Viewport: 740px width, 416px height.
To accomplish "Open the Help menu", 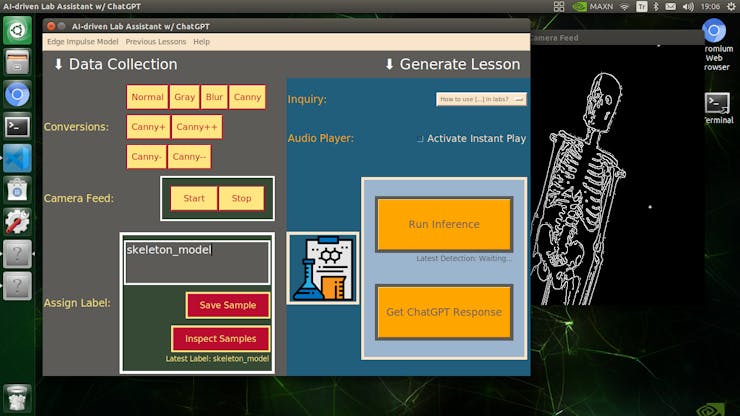I will click(202, 42).
